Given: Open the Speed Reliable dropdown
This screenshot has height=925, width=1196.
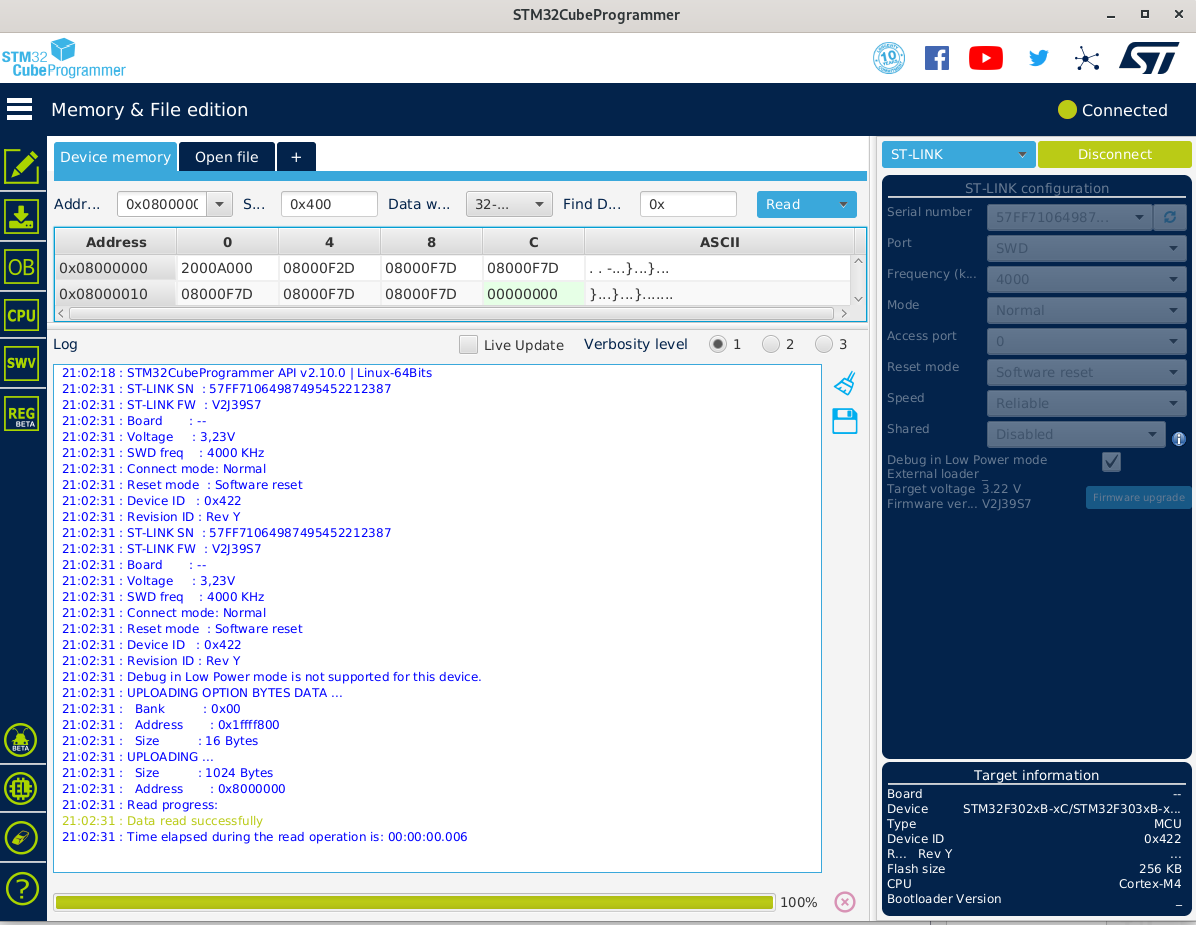Looking at the screenshot, I should pyautogui.click(x=1086, y=403).
